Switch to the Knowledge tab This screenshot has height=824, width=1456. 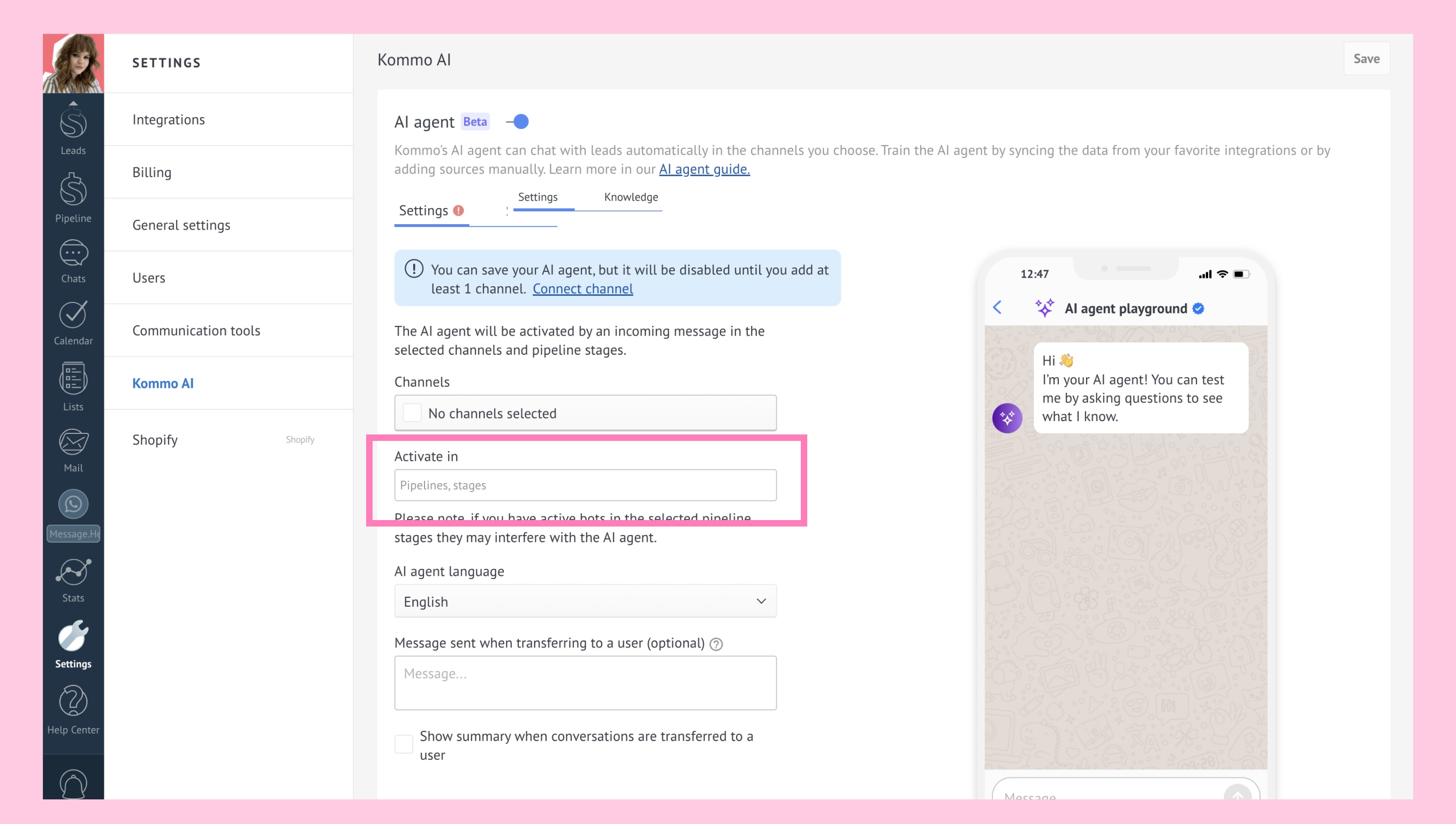click(x=631, y=197)
